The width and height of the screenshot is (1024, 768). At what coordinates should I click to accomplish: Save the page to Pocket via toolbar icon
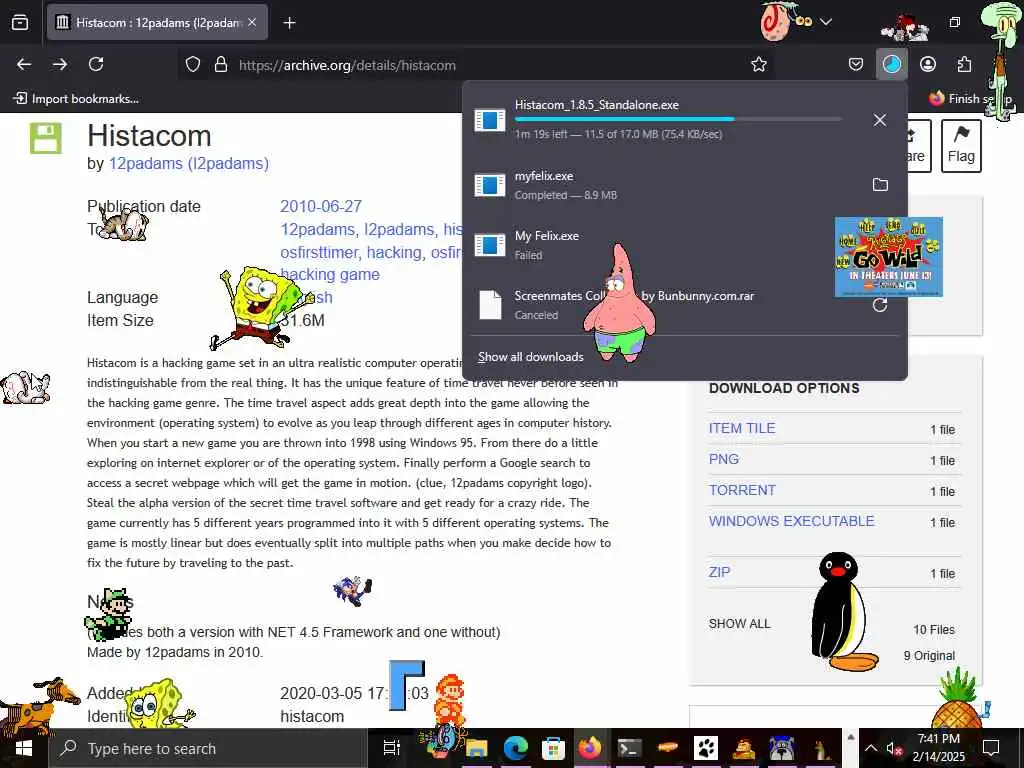pyautogui.click(x=856, y=65)
